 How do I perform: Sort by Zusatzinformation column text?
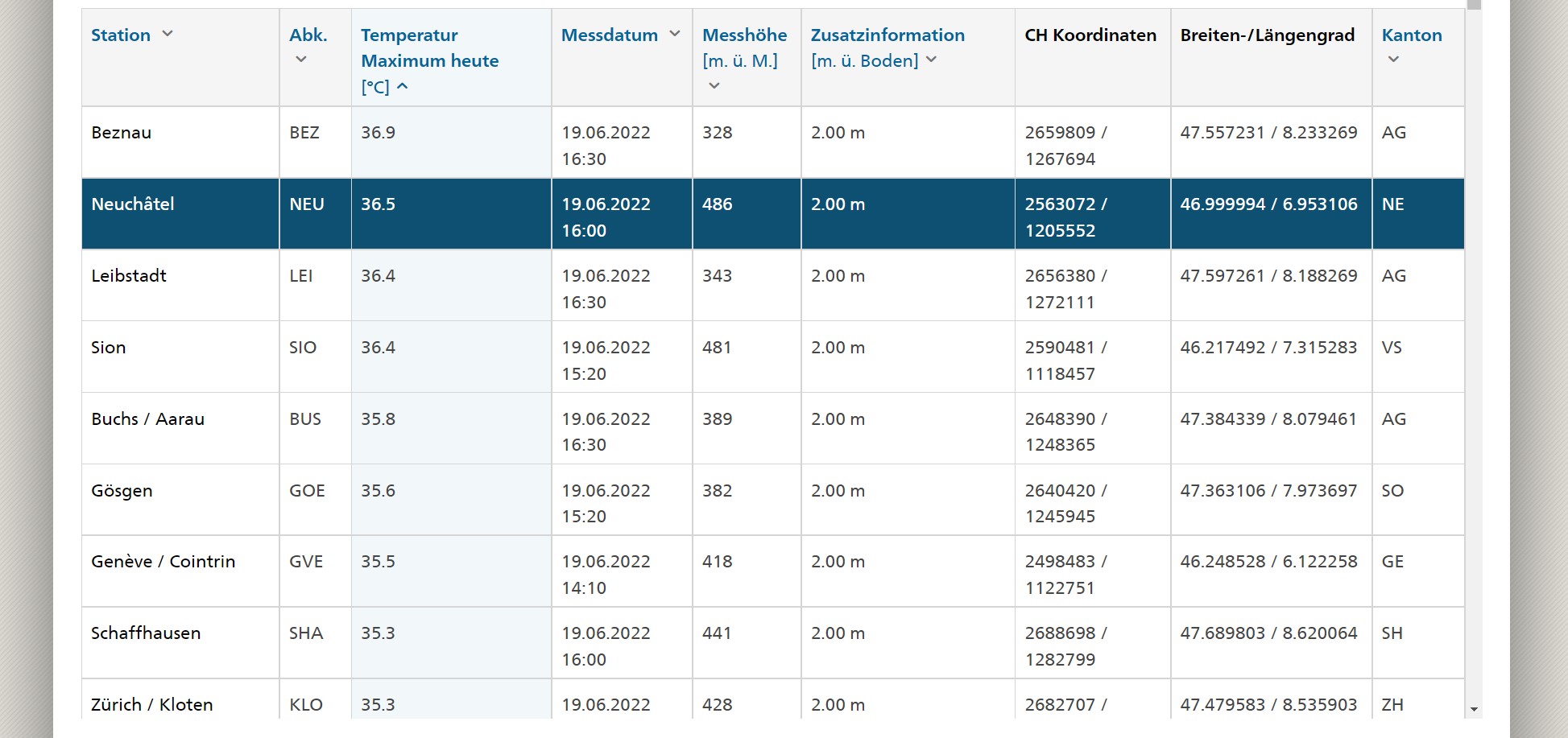(887, 35)
